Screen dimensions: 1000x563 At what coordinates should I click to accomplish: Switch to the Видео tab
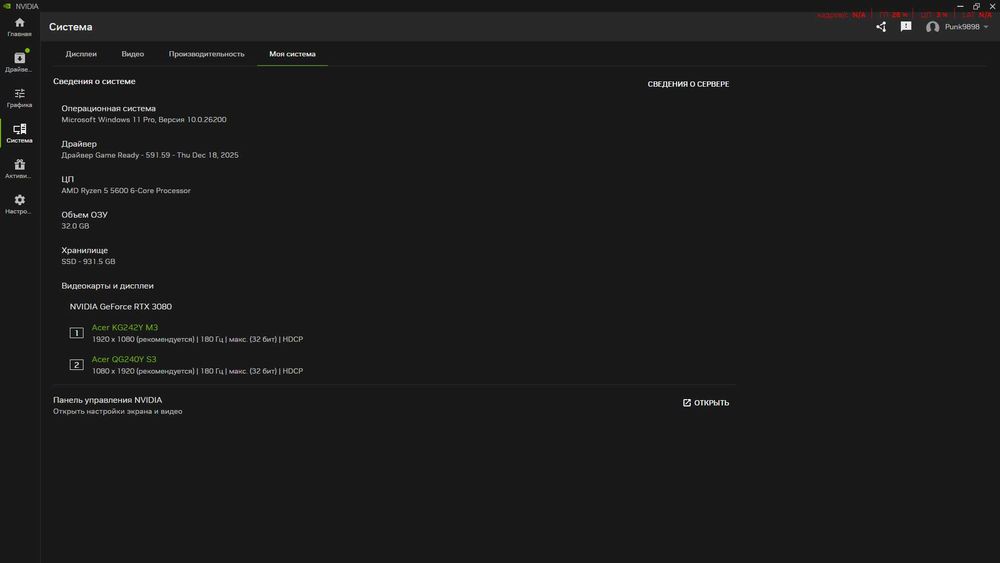(x=133, y=54)
